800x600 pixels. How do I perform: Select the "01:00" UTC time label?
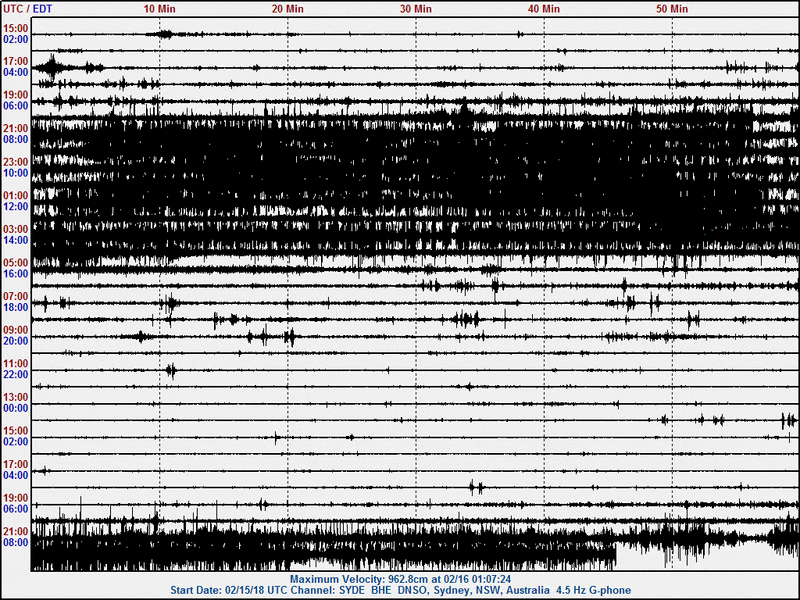click(16, 196)
